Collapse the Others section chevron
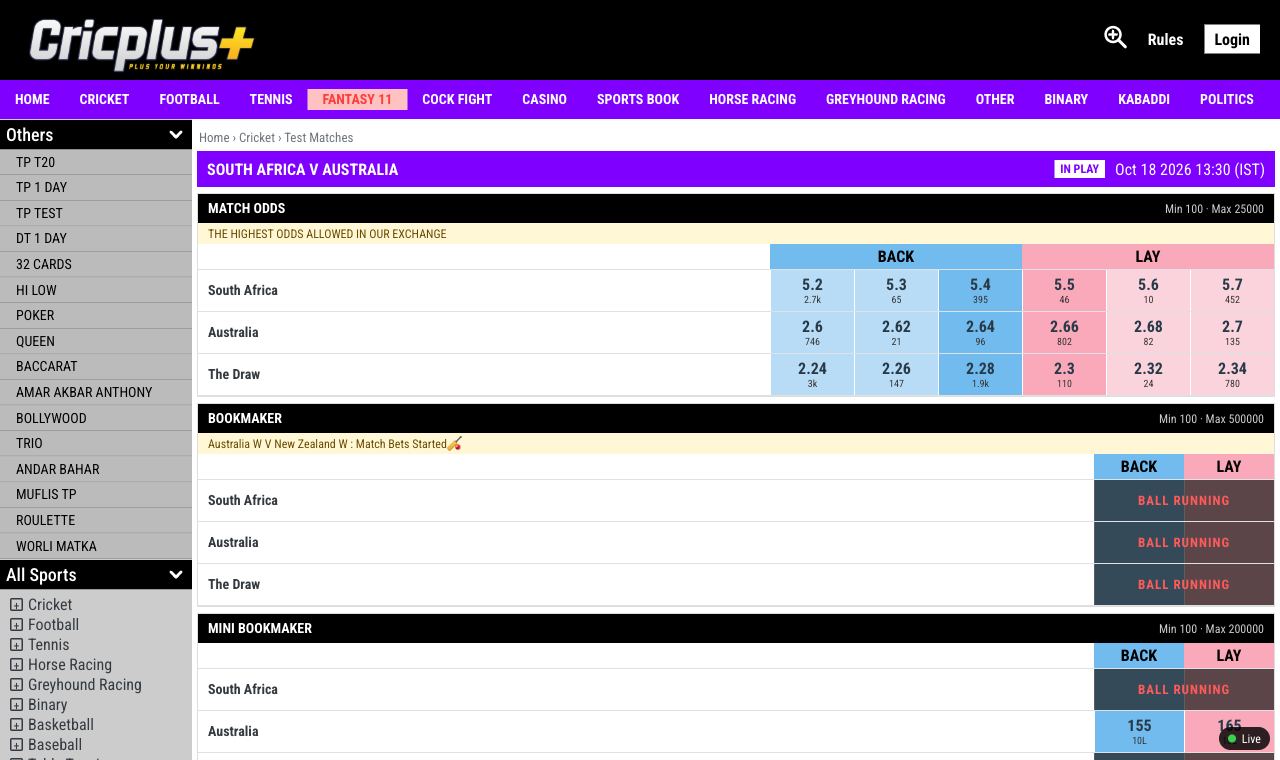The image size is (1280, 760). [176, 135]
